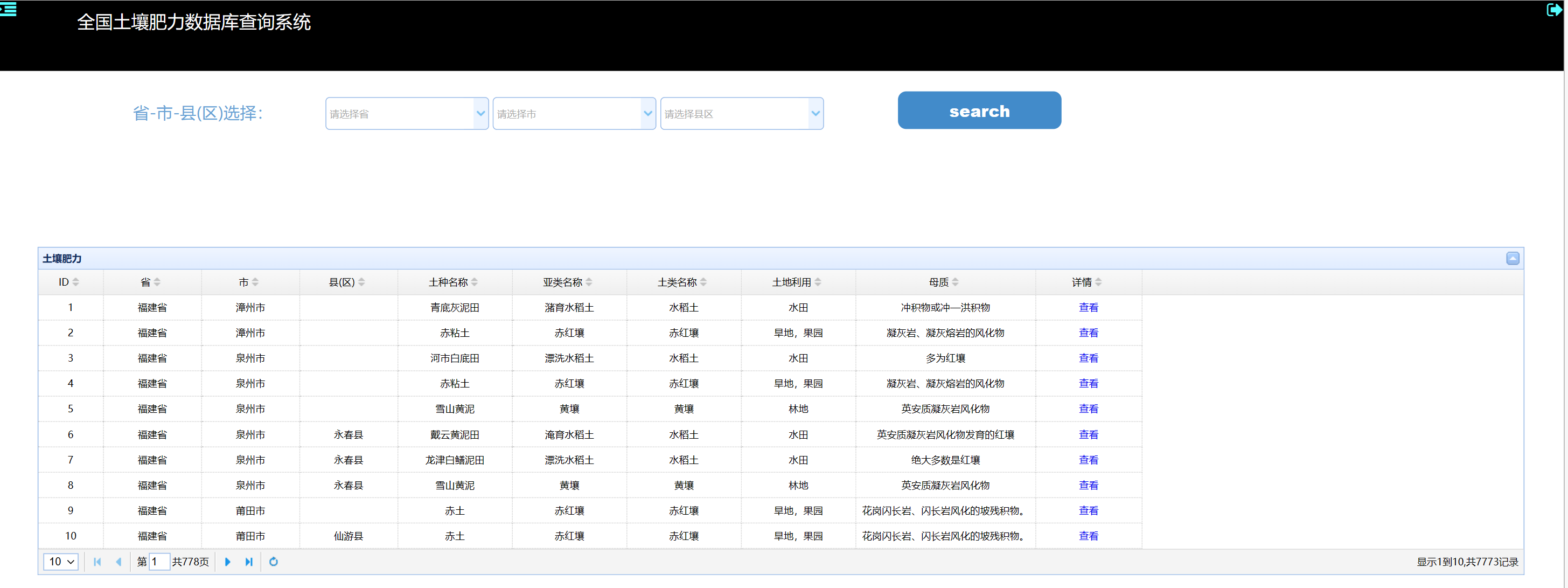Click 林地 cell in row 5
Image resolution: width=1568 pixels, height=588 pixels.
798,409
